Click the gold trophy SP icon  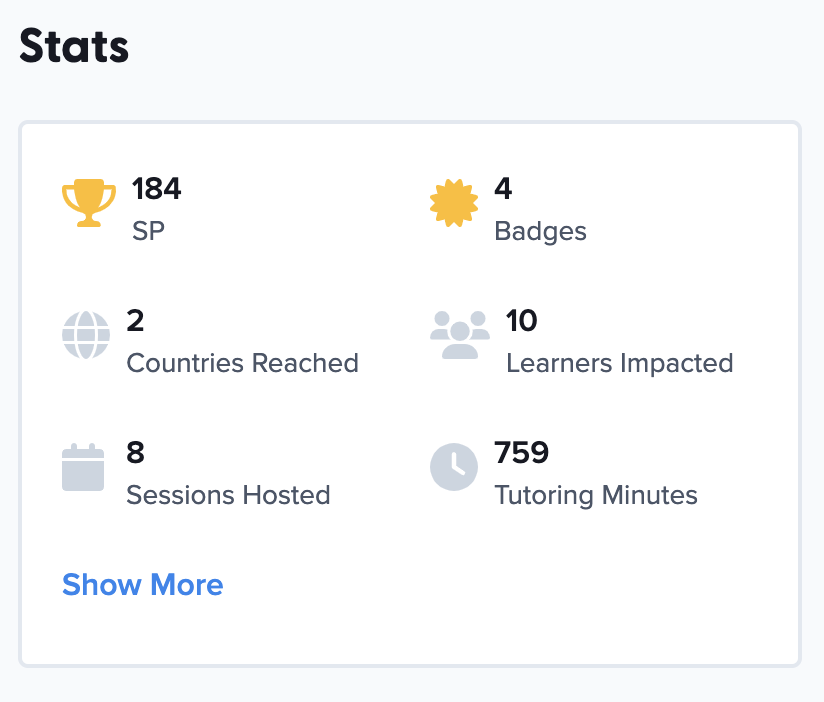pos(89,204)
